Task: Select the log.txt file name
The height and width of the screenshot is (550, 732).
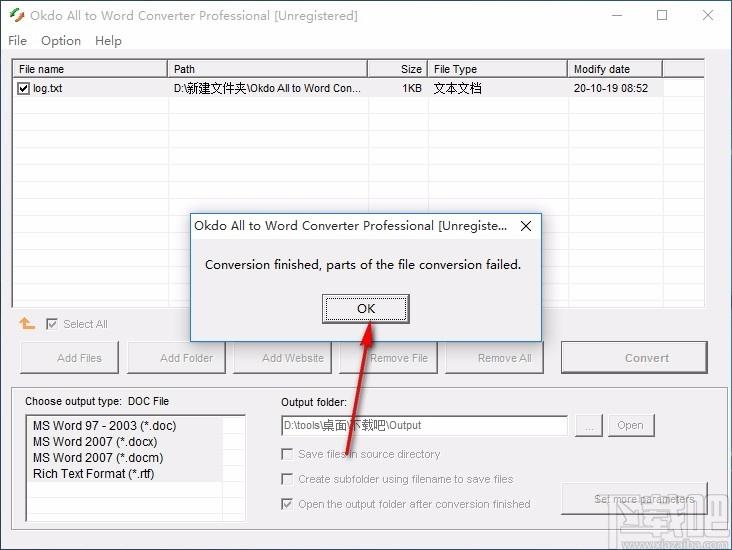Action: click(x=48, y=88)
